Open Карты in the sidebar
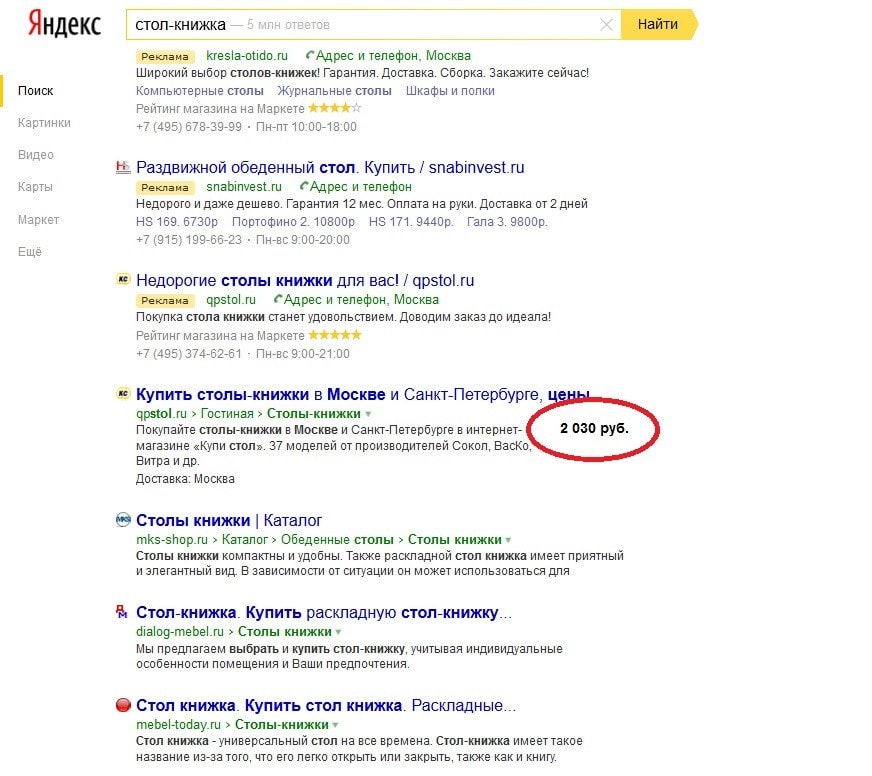 point(35,187)
